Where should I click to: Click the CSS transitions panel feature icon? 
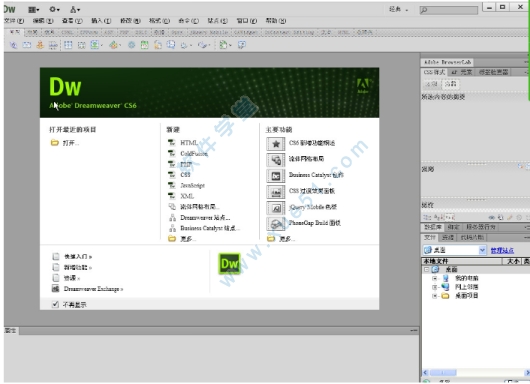(276, 192)
